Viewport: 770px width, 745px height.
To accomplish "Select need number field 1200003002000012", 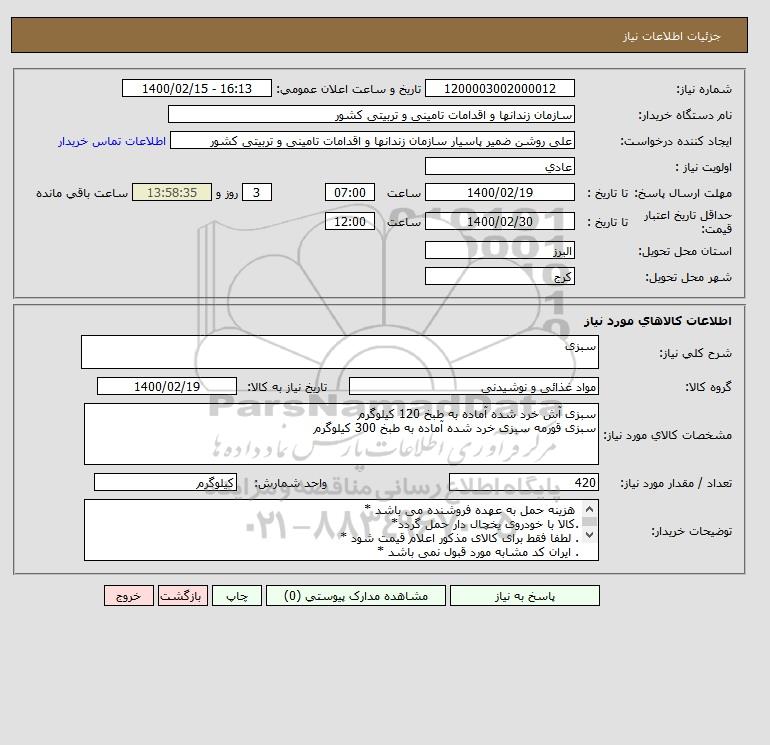I will [x=499, y=88].
